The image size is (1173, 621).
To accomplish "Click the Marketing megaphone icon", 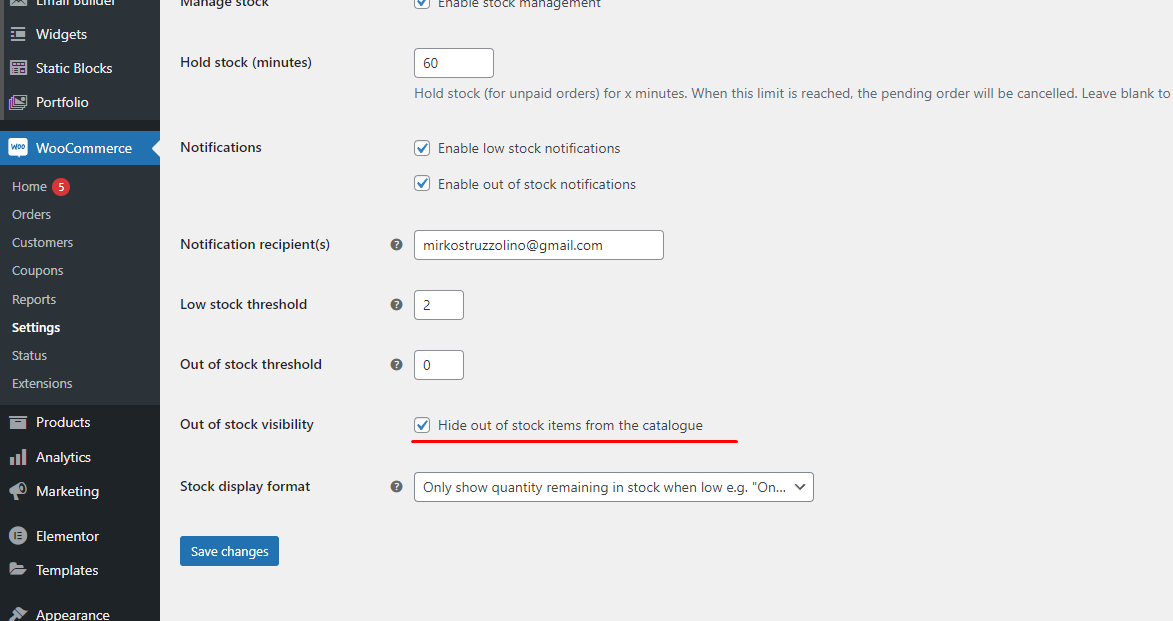I will [18, 491].
